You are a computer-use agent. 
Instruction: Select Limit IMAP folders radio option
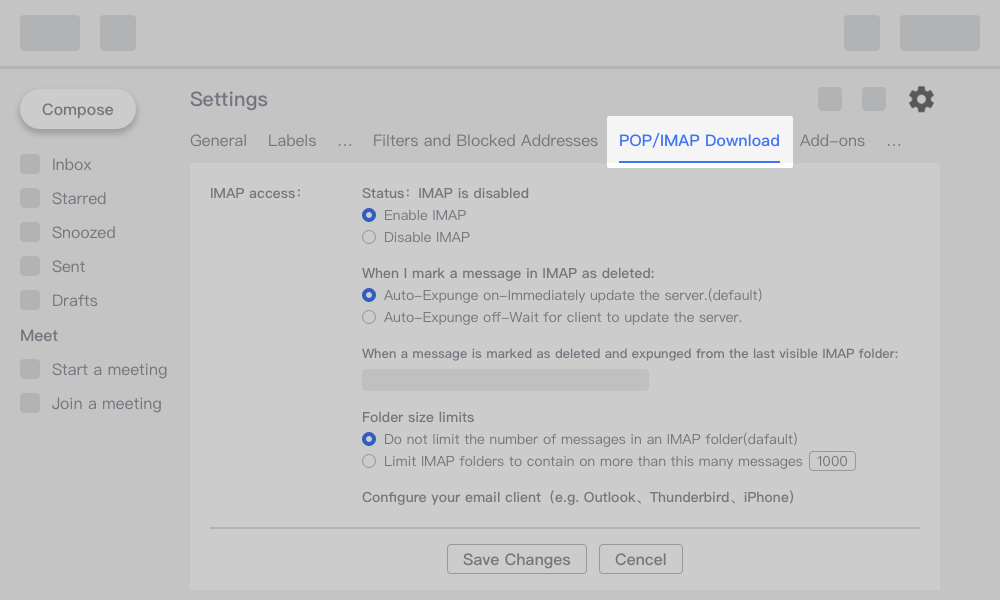coord(369,461)
